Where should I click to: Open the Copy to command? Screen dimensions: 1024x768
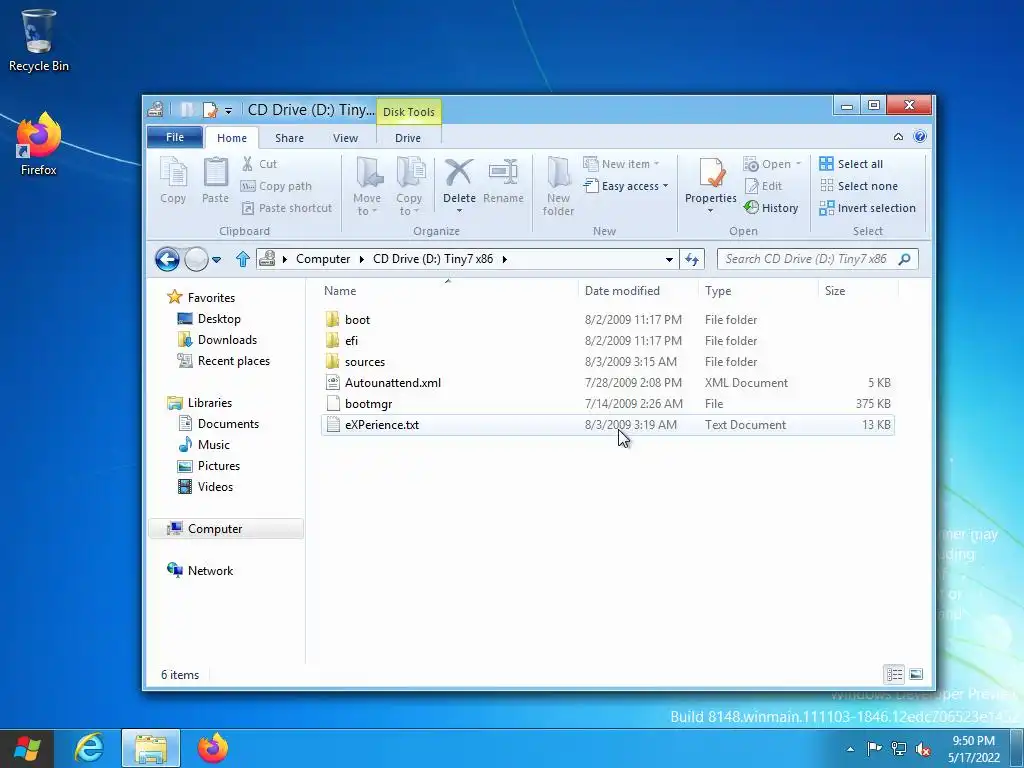(409, 186)
